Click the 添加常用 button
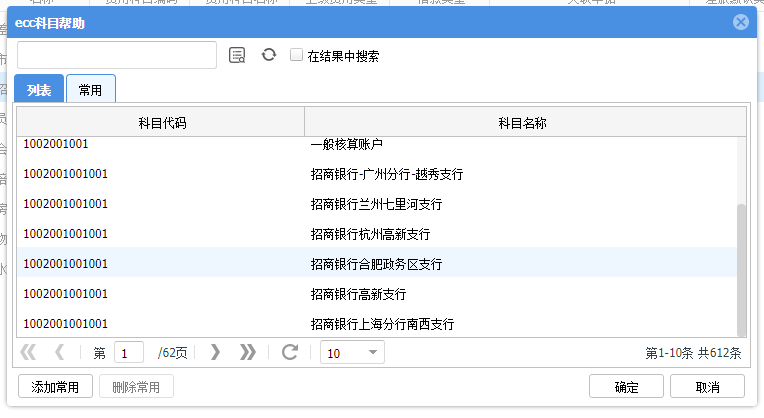The width and height of the screenshot is (764, 418). [55, 387]
